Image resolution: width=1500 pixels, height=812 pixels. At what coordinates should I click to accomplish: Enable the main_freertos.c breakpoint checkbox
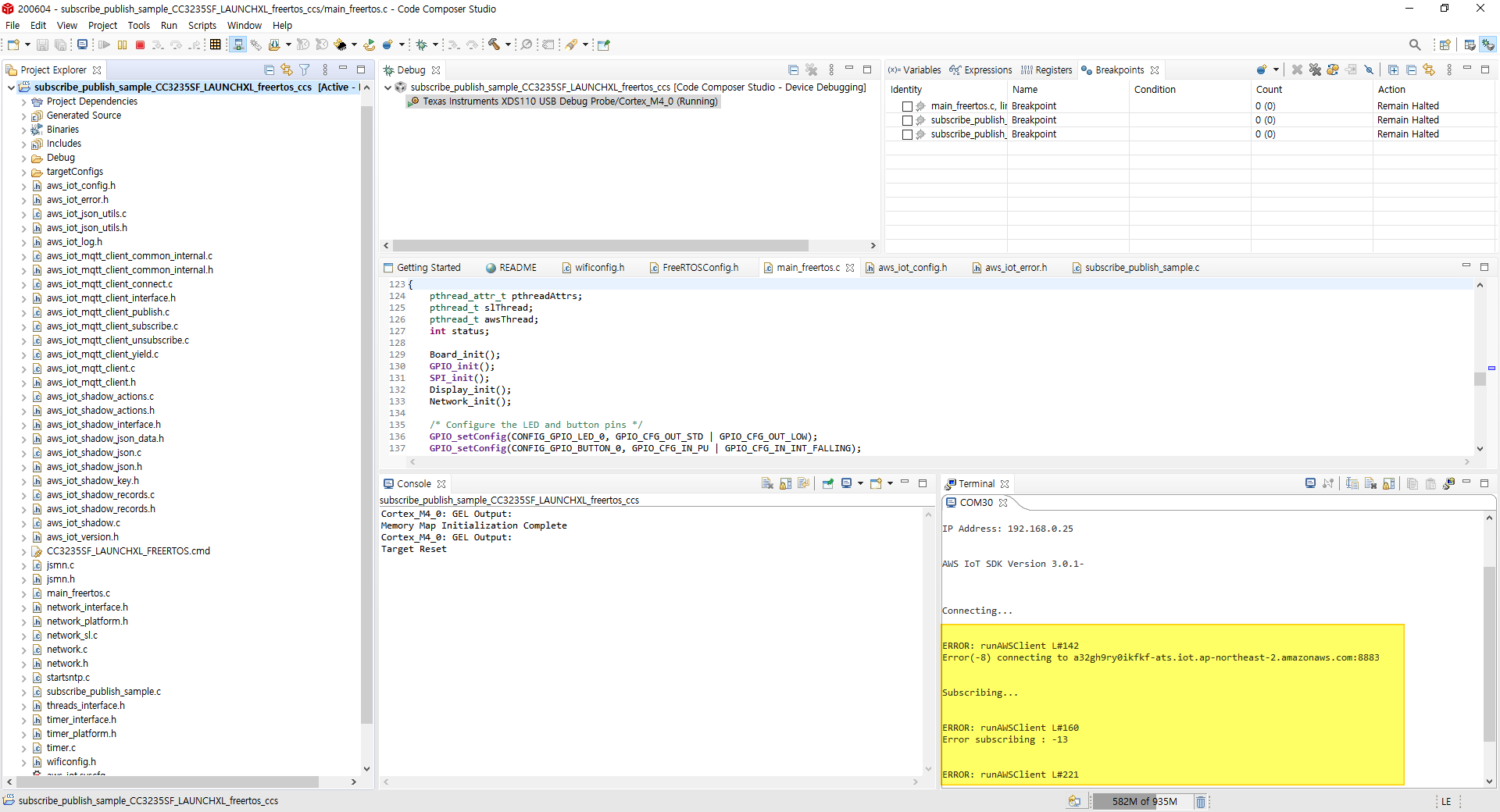(x=907, y=106)
